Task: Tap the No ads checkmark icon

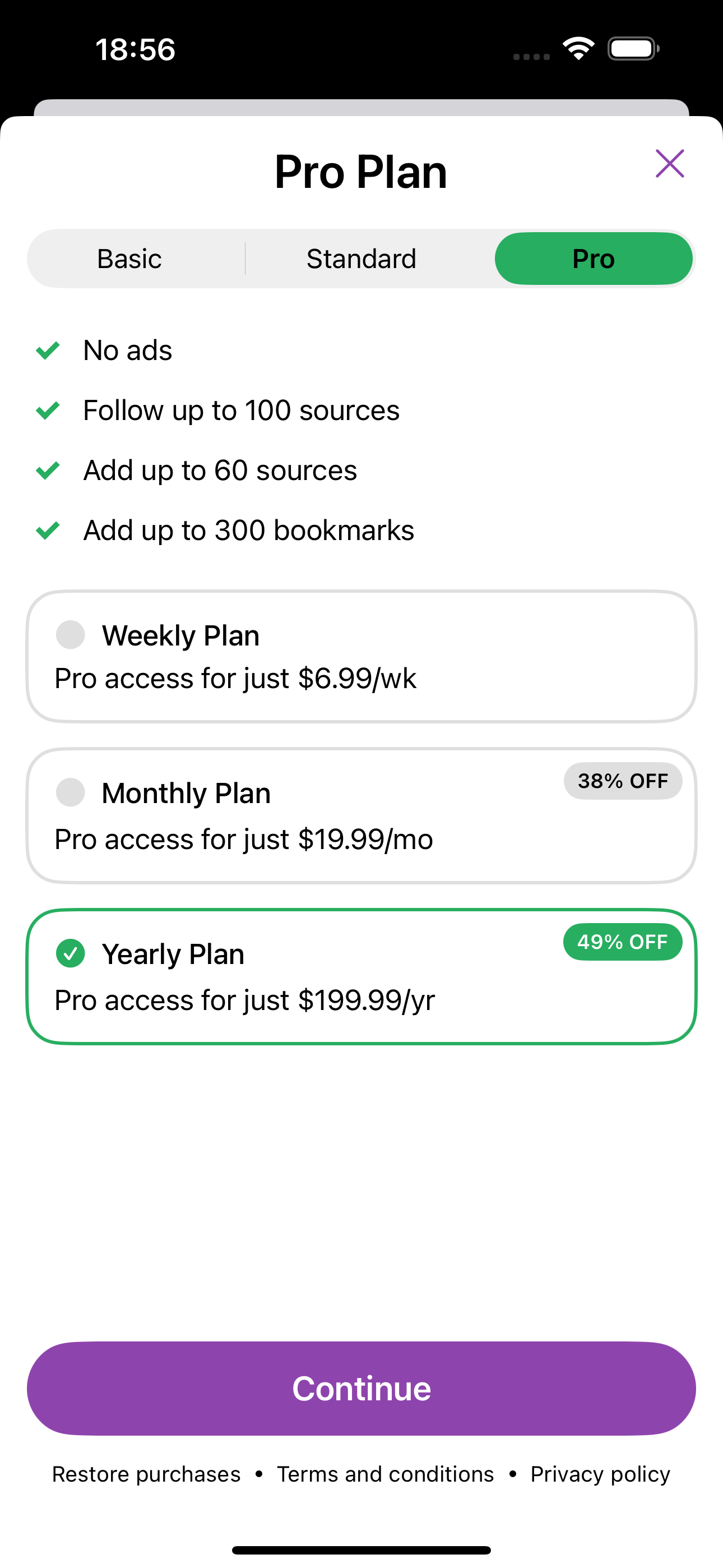Action: pos(48,350)
